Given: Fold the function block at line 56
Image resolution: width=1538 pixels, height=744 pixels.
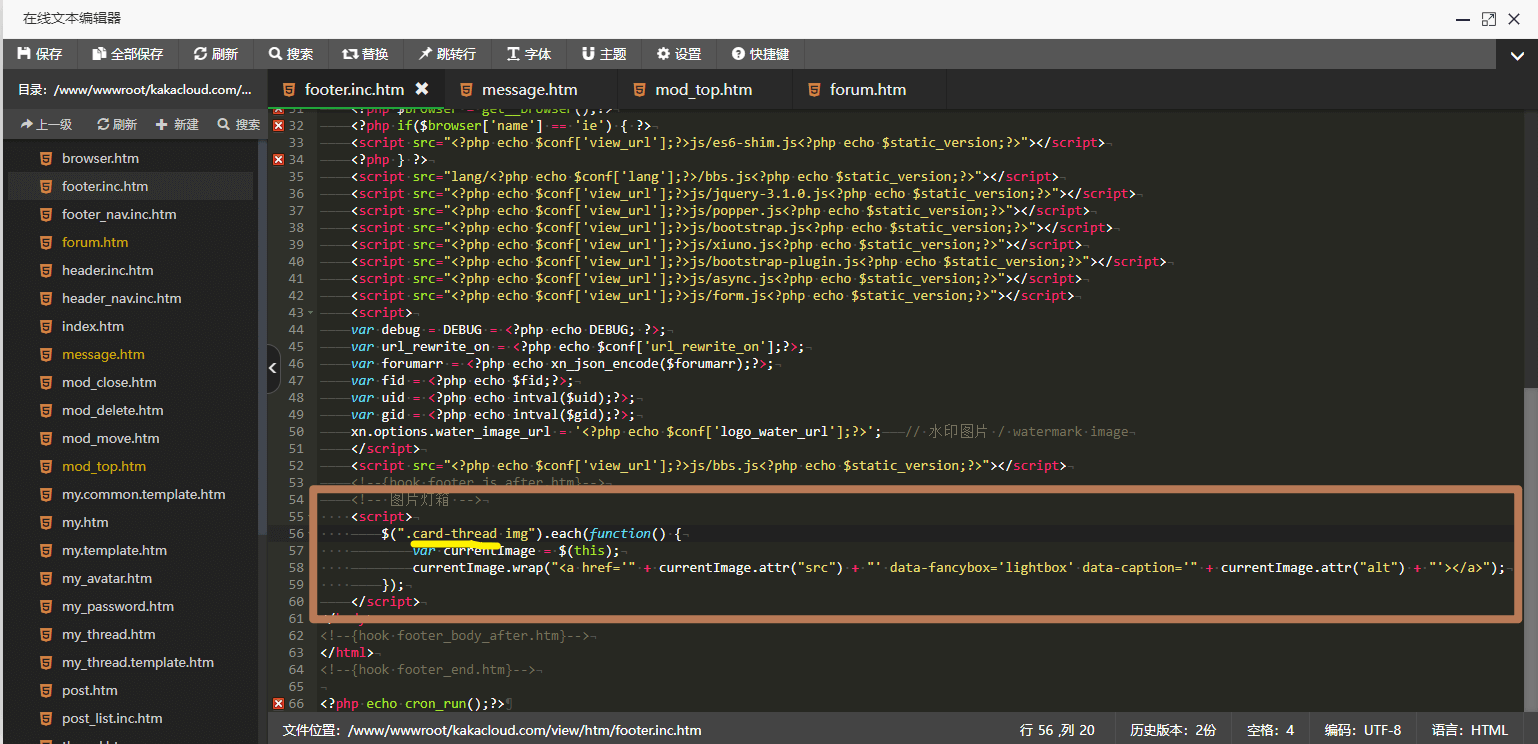Looking at the screenshot, I should [x=311, y=534].
